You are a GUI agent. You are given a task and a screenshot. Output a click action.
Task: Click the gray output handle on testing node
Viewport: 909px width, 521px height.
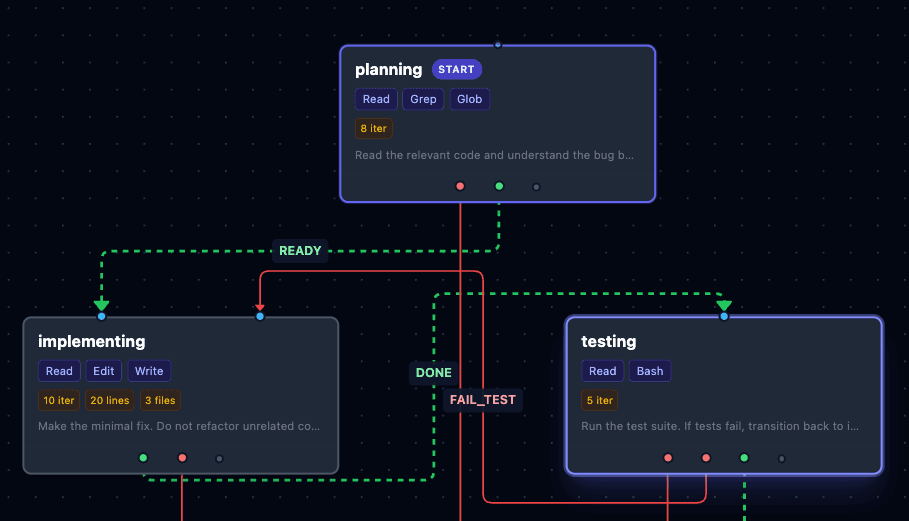coord(781,458)
